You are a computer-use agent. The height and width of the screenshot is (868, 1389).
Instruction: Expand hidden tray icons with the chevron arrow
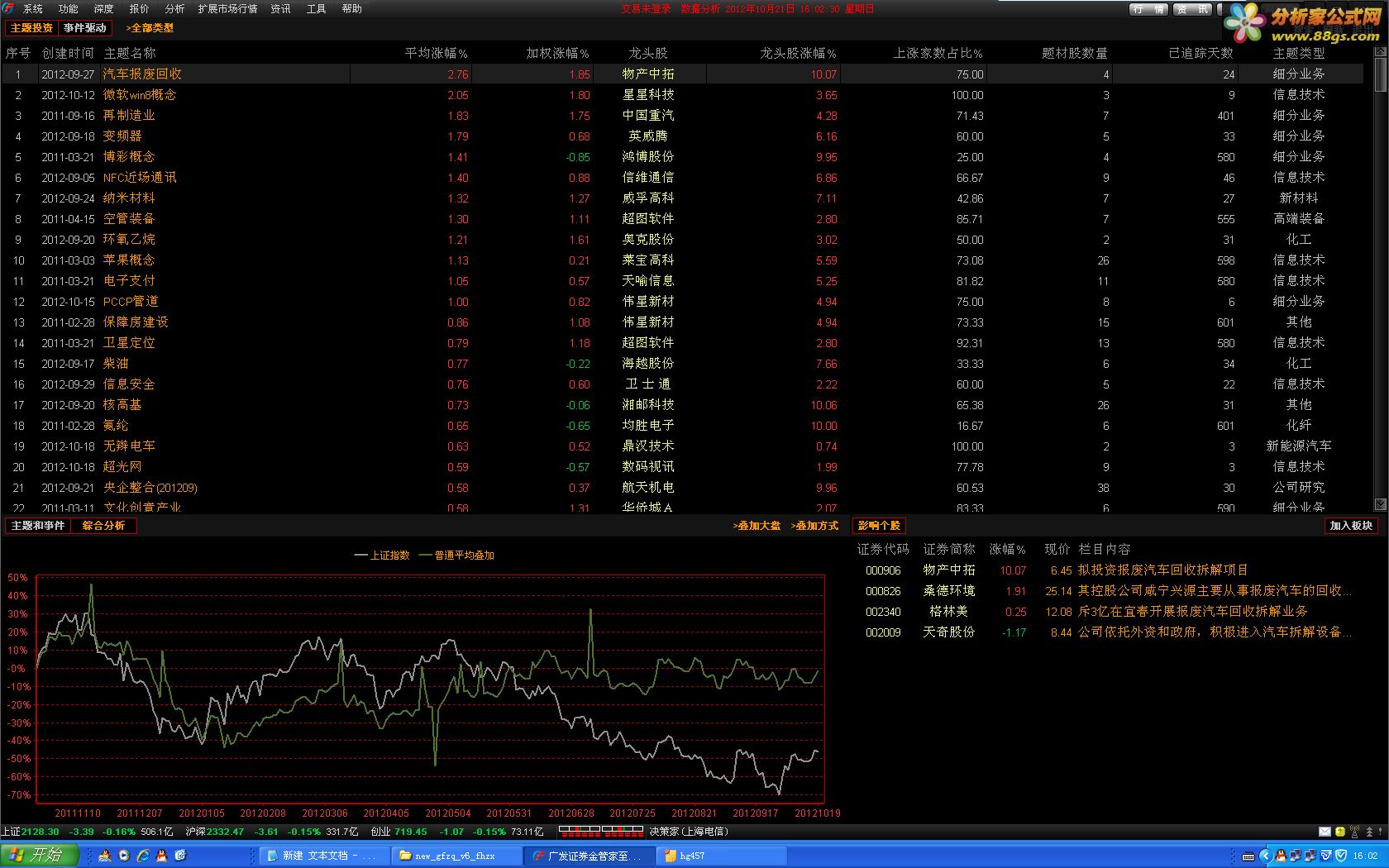click(x=1266, y=856)
